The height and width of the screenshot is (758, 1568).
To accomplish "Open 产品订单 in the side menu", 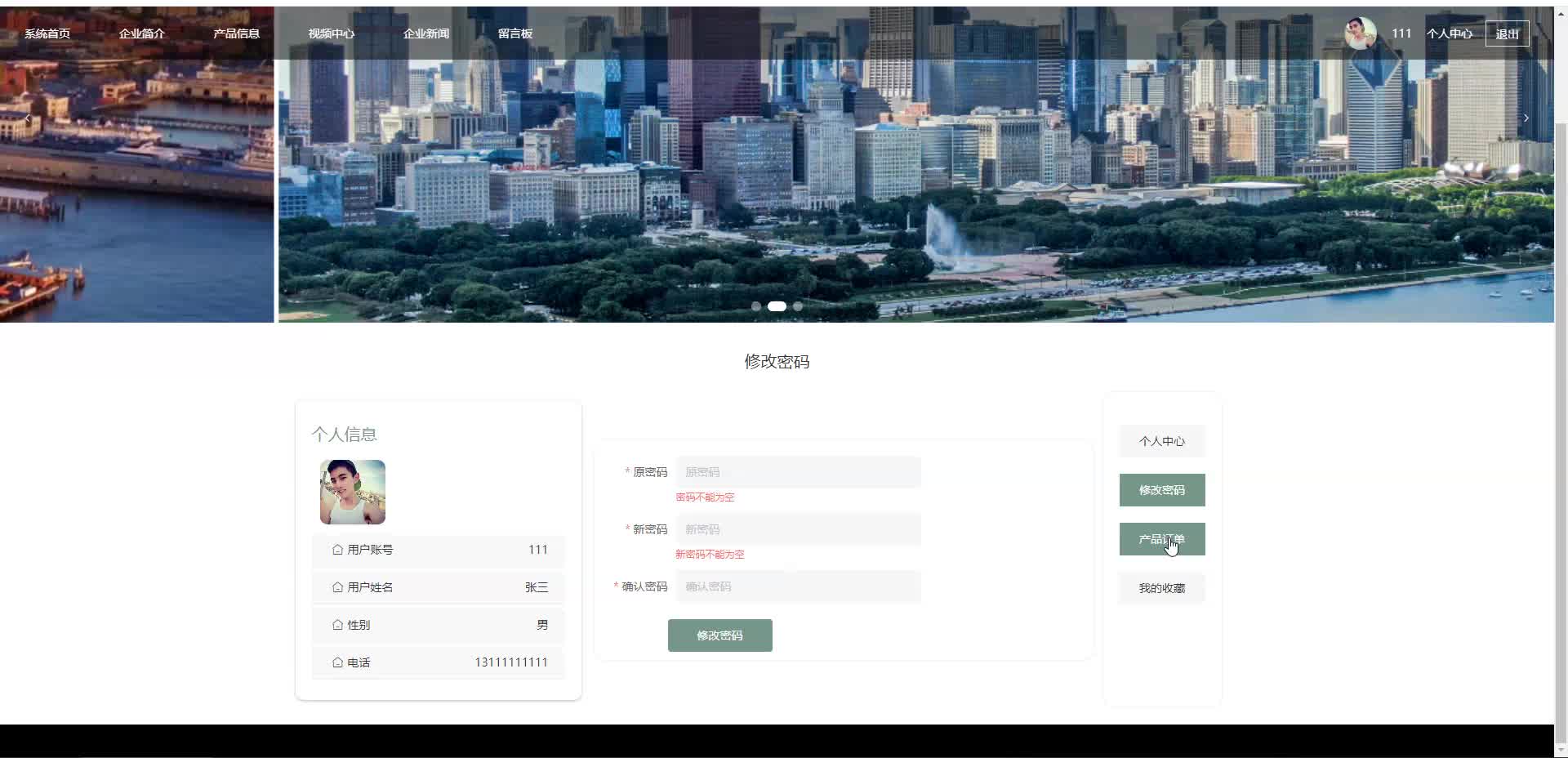I will tap(1162, 539).
